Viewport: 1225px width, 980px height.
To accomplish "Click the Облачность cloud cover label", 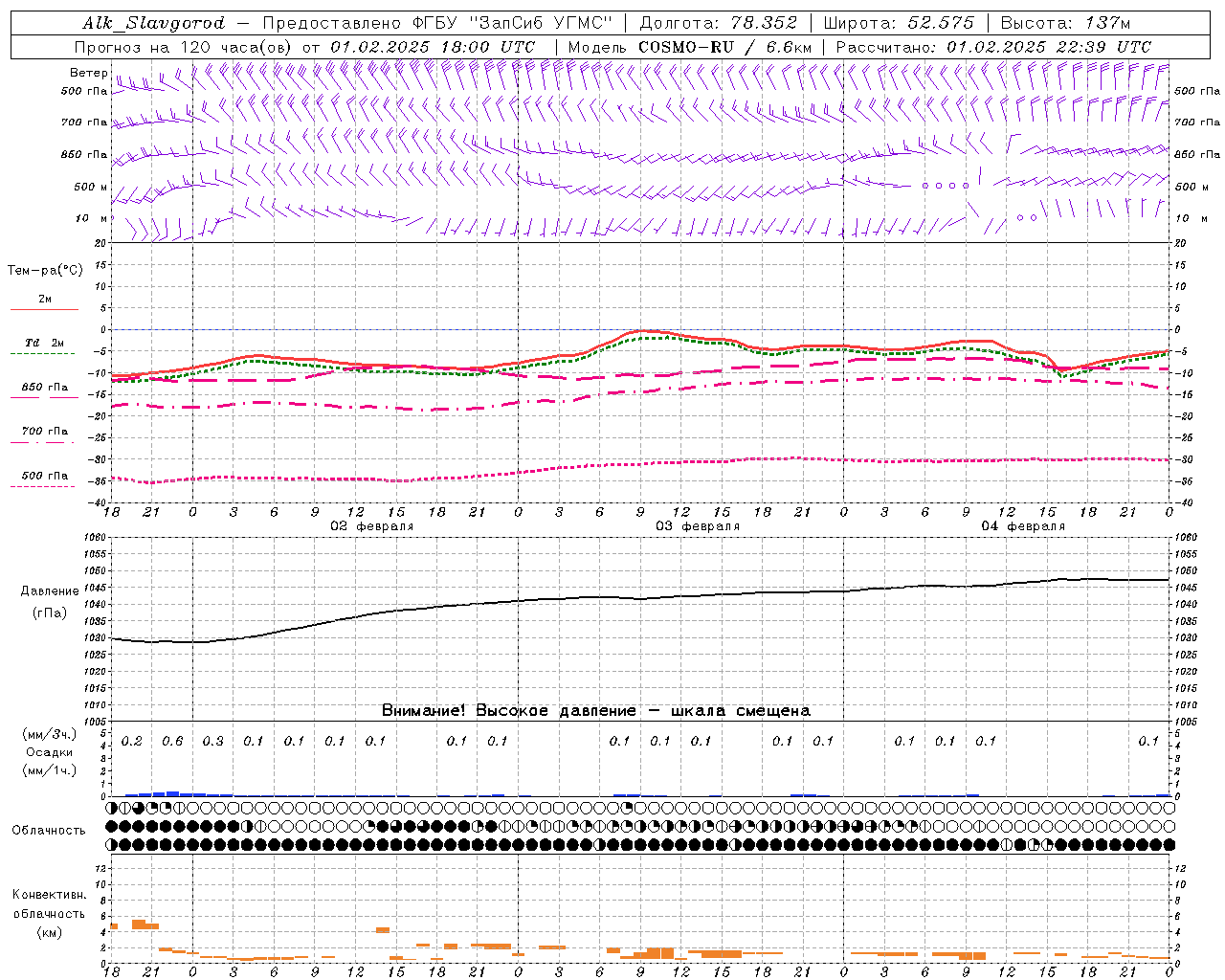I will [49, 830].
